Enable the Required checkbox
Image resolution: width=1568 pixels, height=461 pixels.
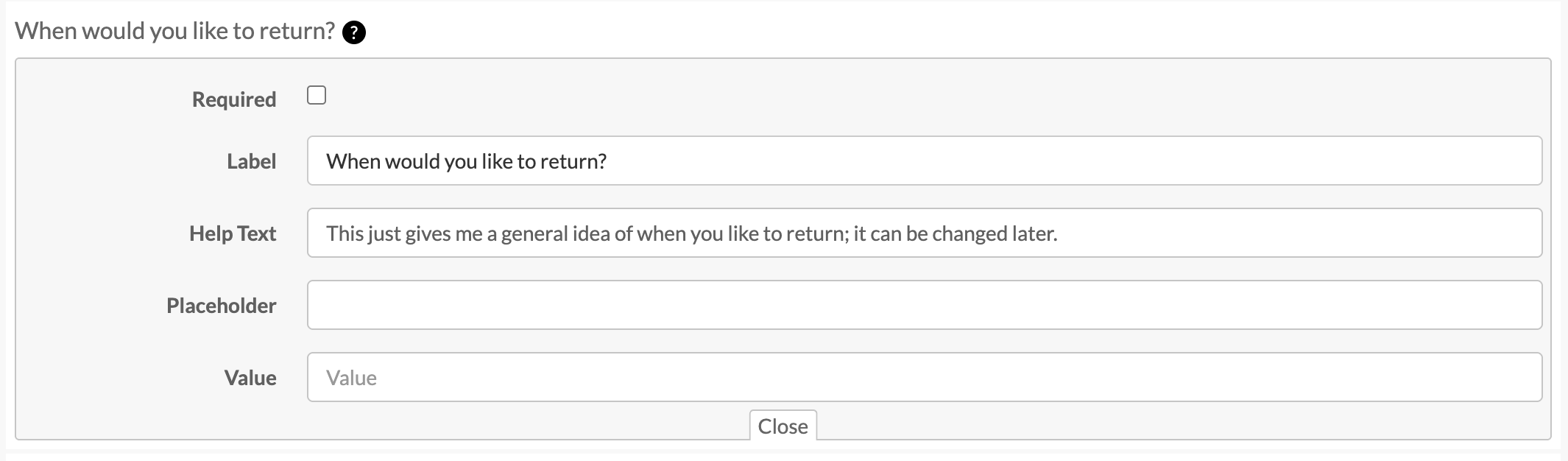[317, 96]
